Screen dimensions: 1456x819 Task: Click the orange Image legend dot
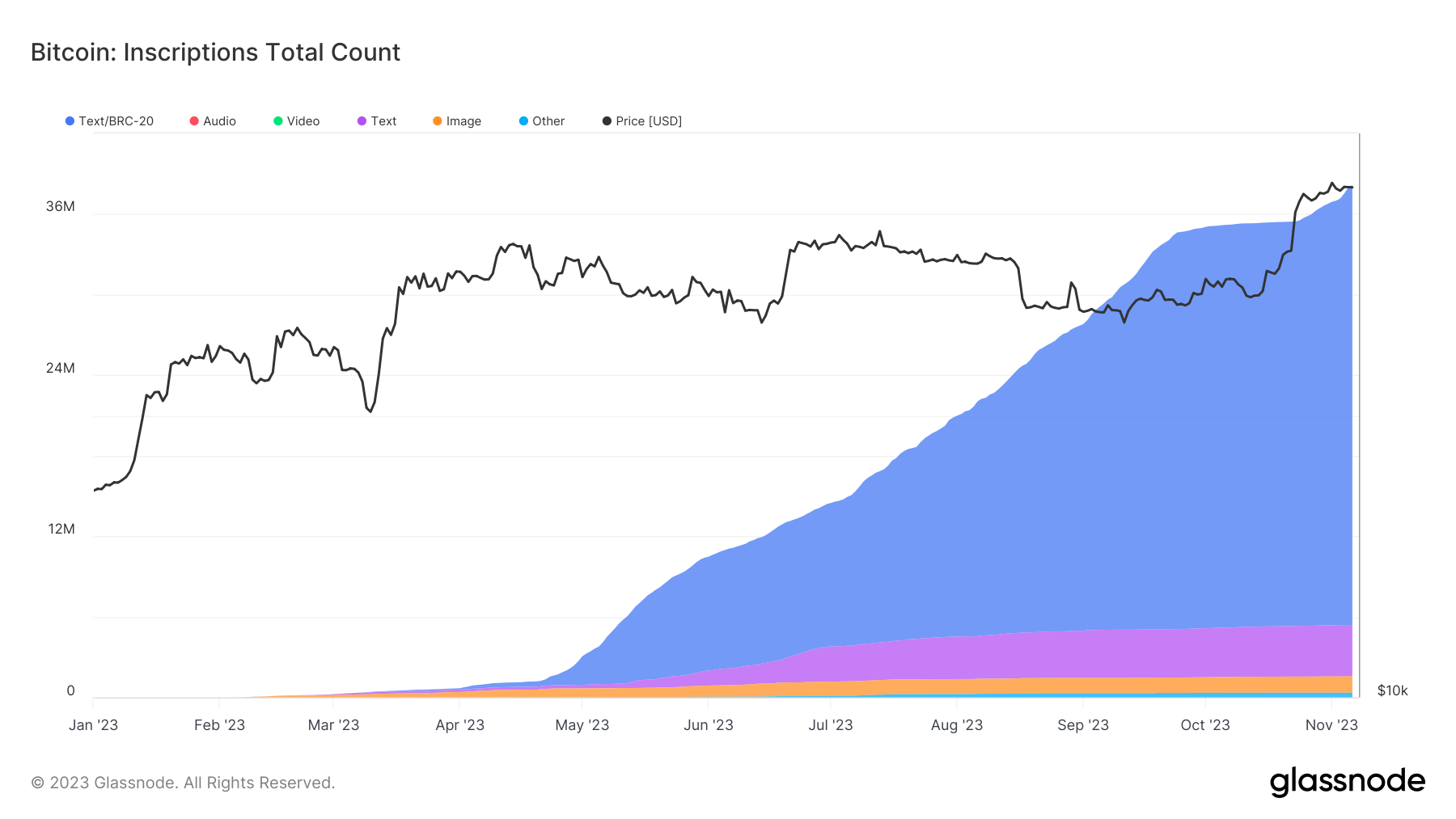(x=438, y=121)
